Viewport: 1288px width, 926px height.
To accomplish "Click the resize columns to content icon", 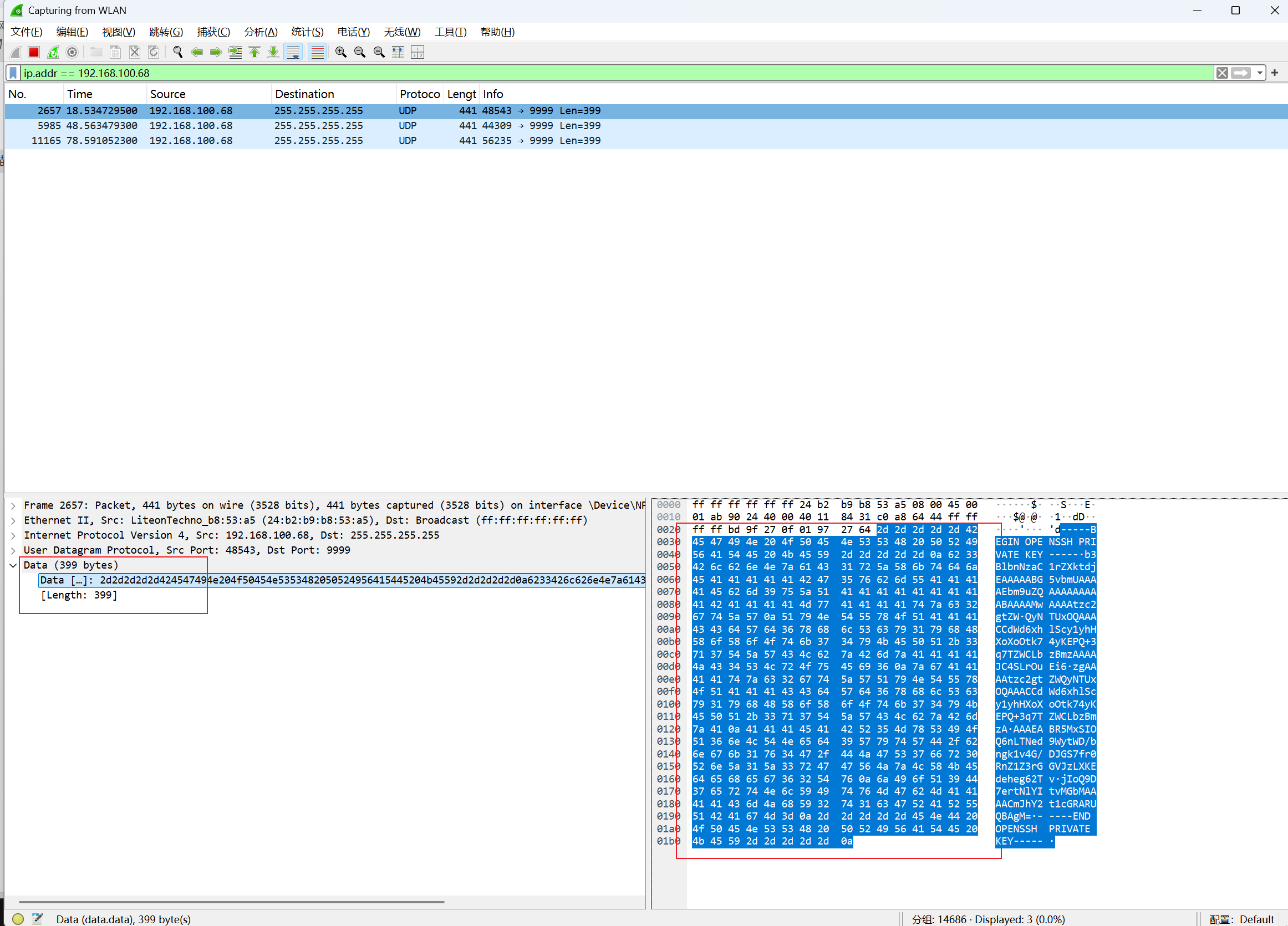I will click(398, 52).
